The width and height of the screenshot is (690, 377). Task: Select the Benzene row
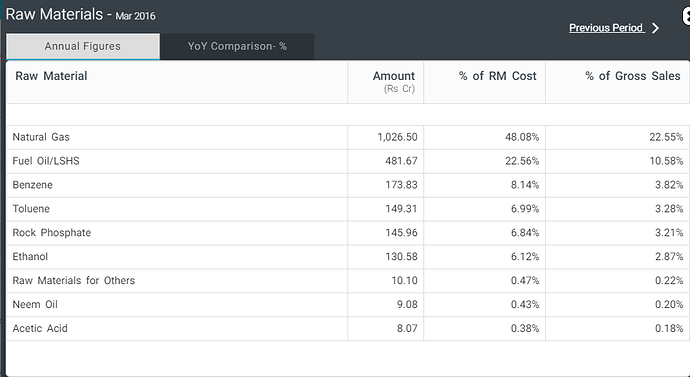point(348,185)
